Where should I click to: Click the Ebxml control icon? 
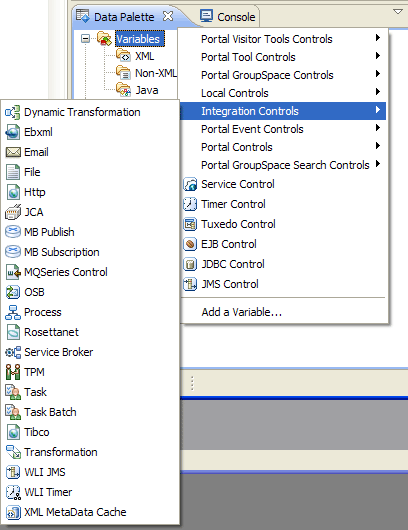coord(13,132)
